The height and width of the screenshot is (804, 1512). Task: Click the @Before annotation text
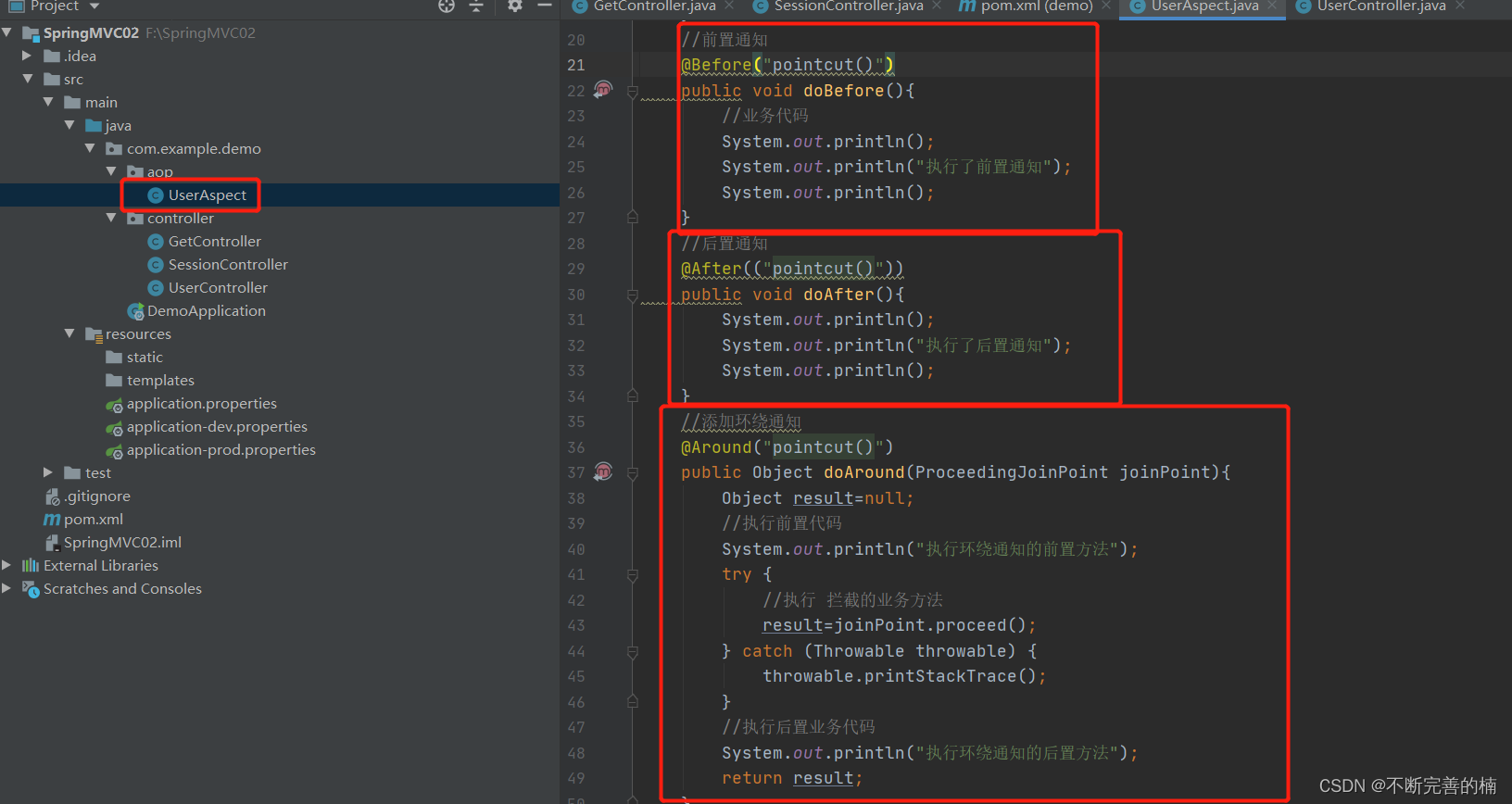click(716, 65)
